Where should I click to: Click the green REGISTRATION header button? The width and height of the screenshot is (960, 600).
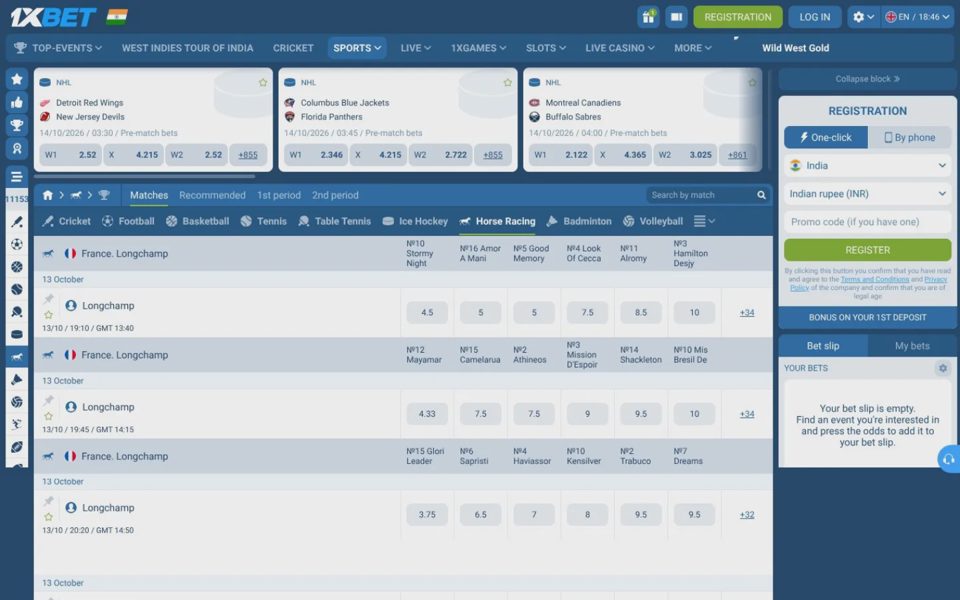[738, 17]
